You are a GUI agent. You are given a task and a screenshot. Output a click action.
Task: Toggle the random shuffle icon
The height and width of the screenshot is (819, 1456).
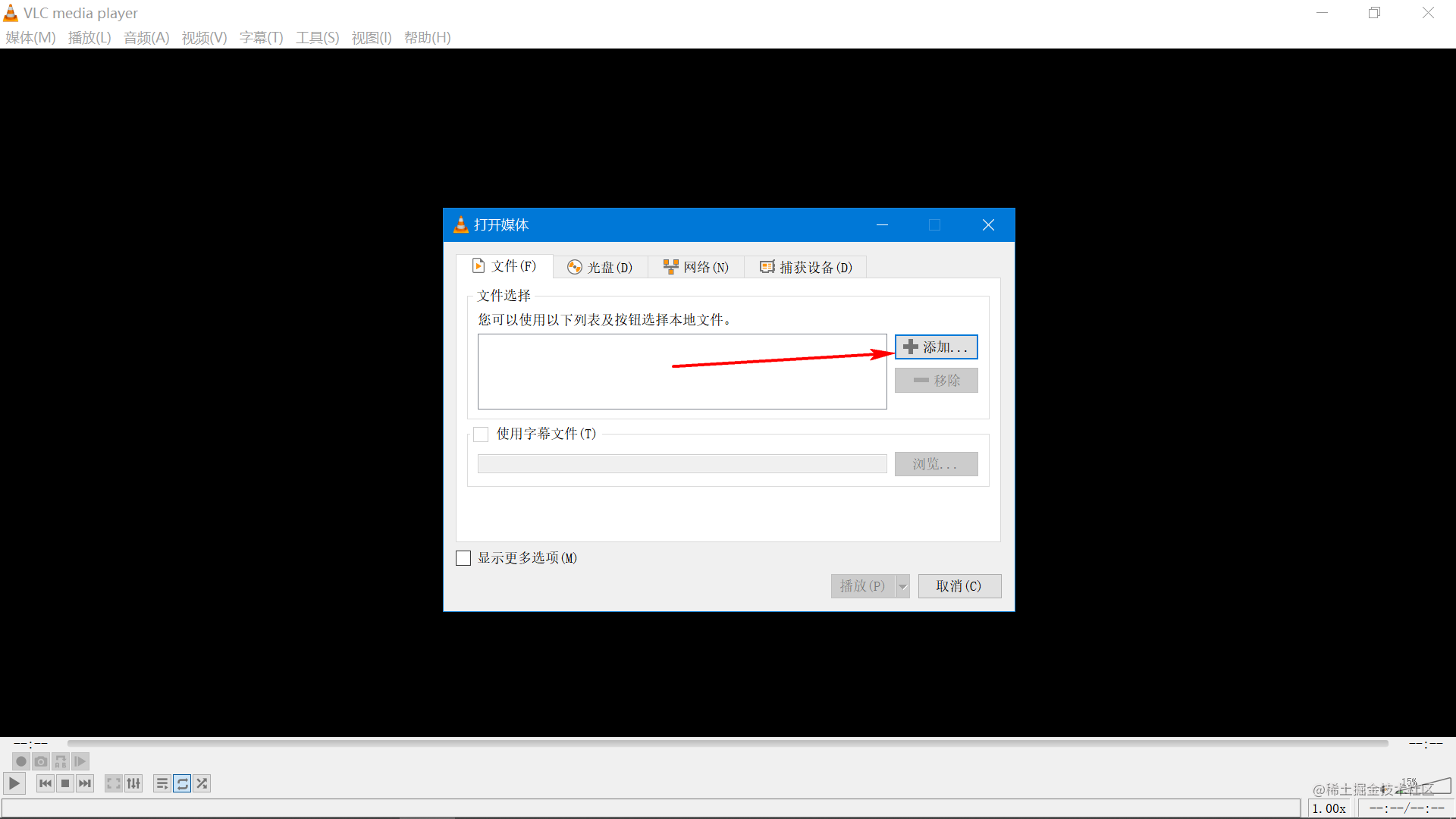(x=202, y=783)
